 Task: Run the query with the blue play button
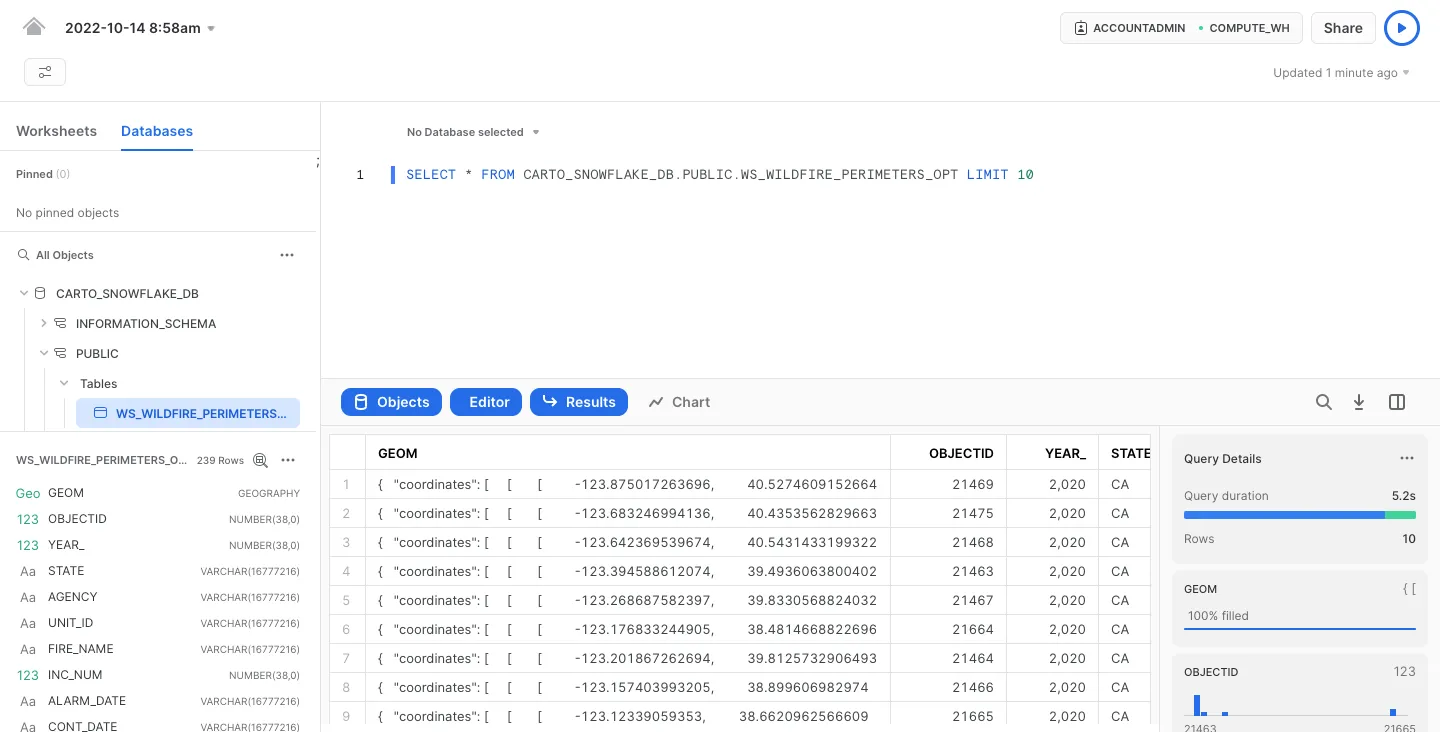[x=1402, y=28]
